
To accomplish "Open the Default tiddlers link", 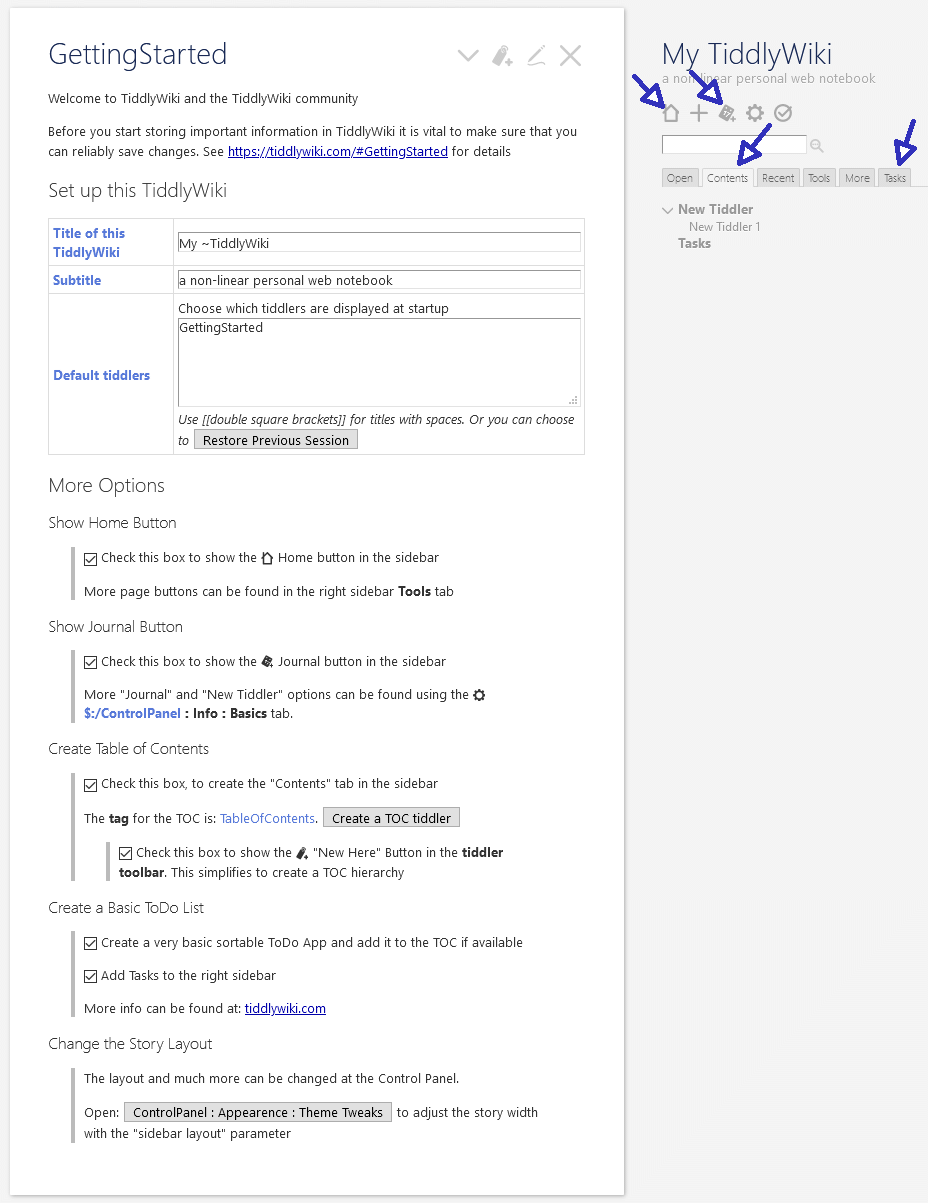I will (x=101, y=375).
